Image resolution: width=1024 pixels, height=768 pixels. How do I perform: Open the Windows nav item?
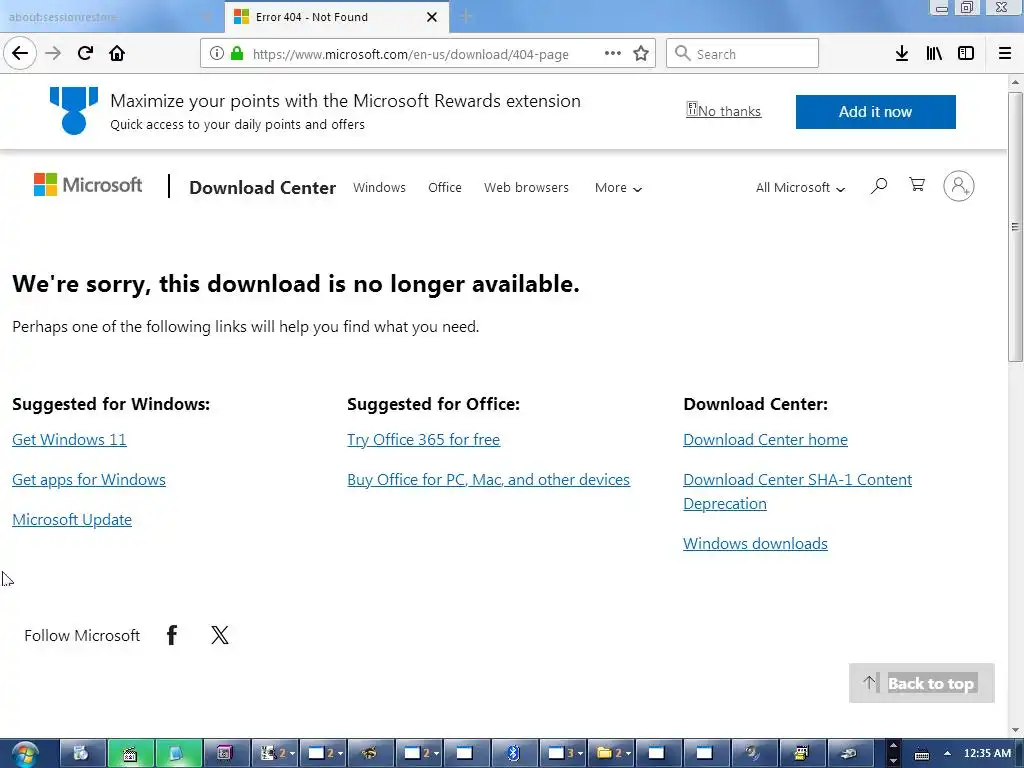[379, 187]
